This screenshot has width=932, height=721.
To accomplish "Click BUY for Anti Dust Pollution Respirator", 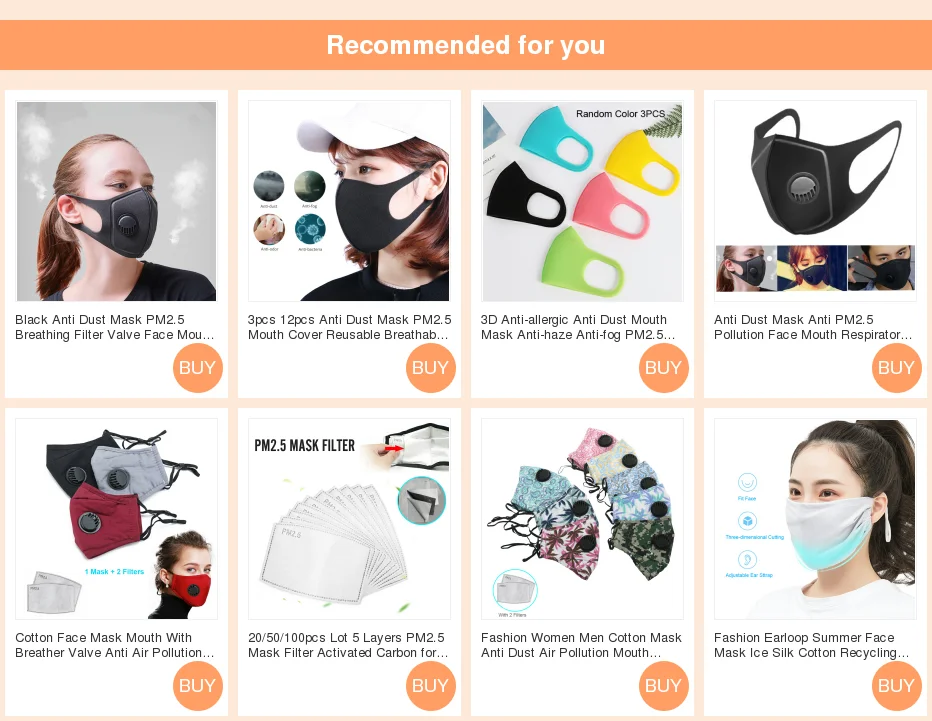I will [896, 367].
